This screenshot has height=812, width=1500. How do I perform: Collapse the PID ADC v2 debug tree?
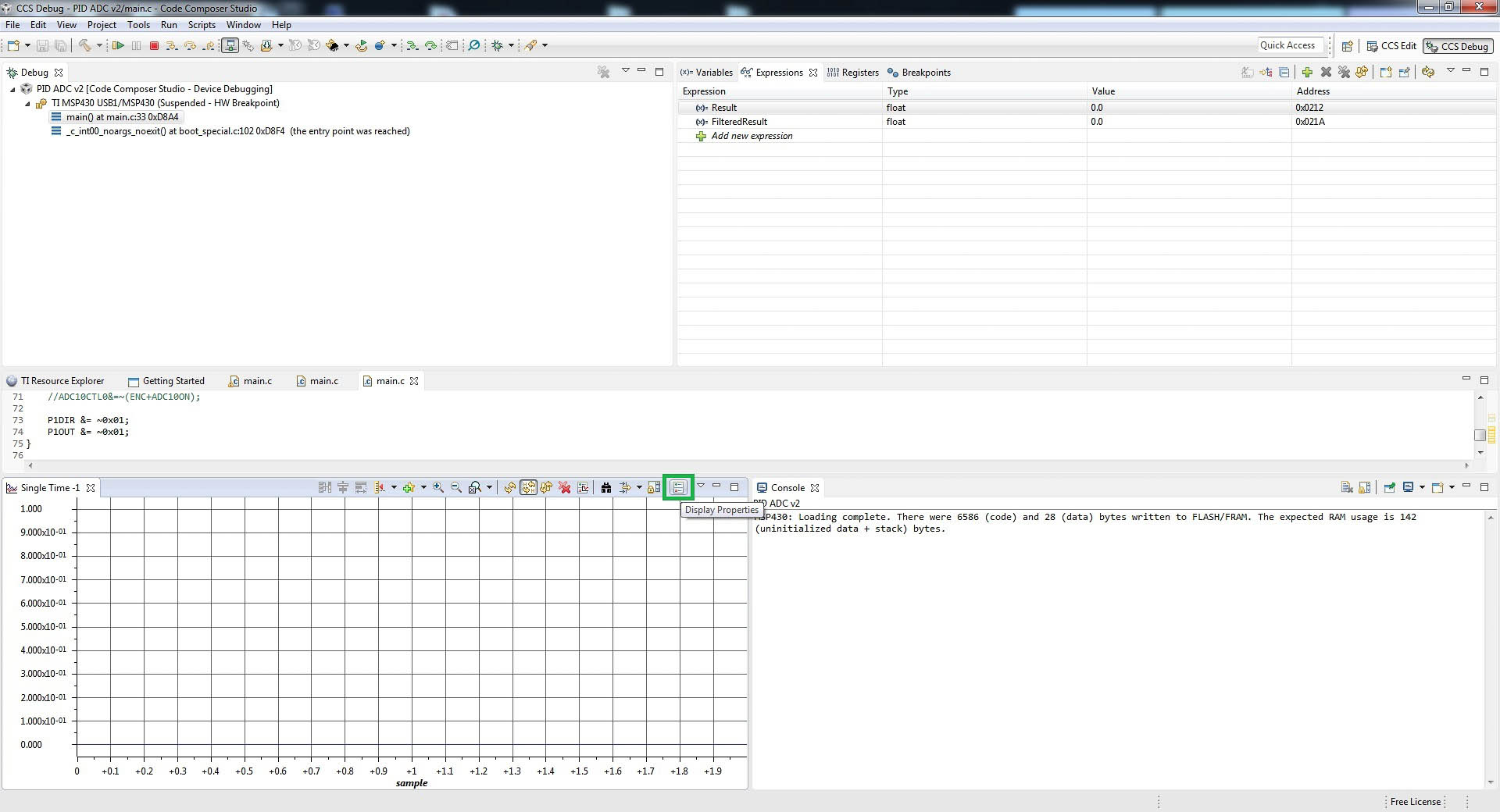point(13,89)
